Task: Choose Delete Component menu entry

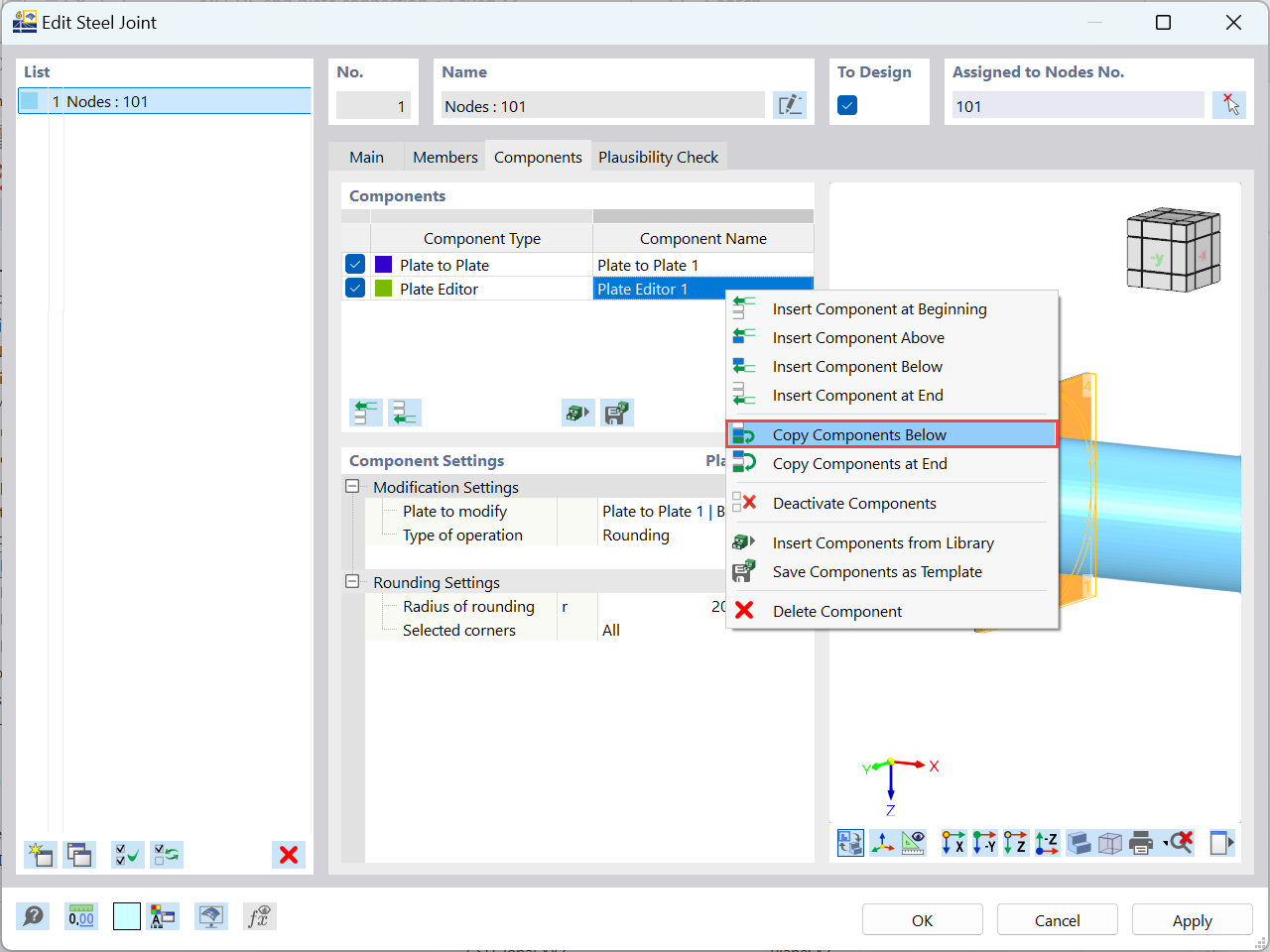Action: point(893,612)
